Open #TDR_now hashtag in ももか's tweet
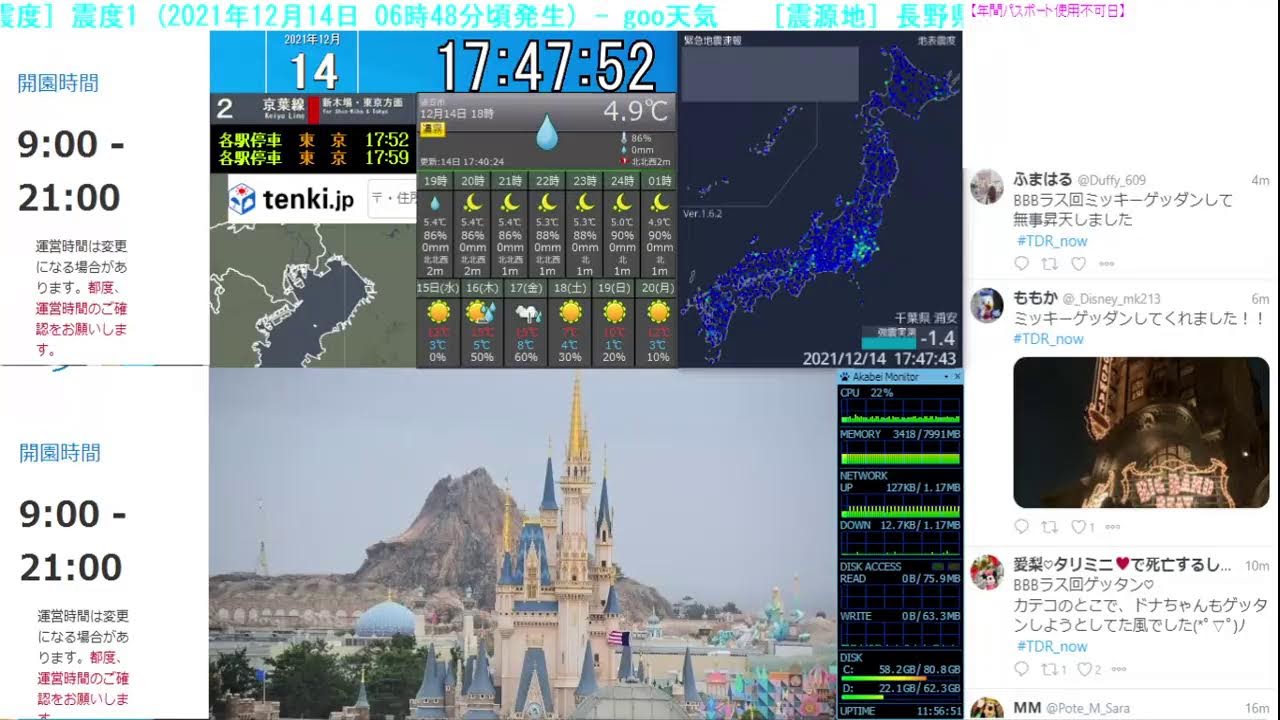This screenshot has width=1280, height=720. pos(1048,339)
